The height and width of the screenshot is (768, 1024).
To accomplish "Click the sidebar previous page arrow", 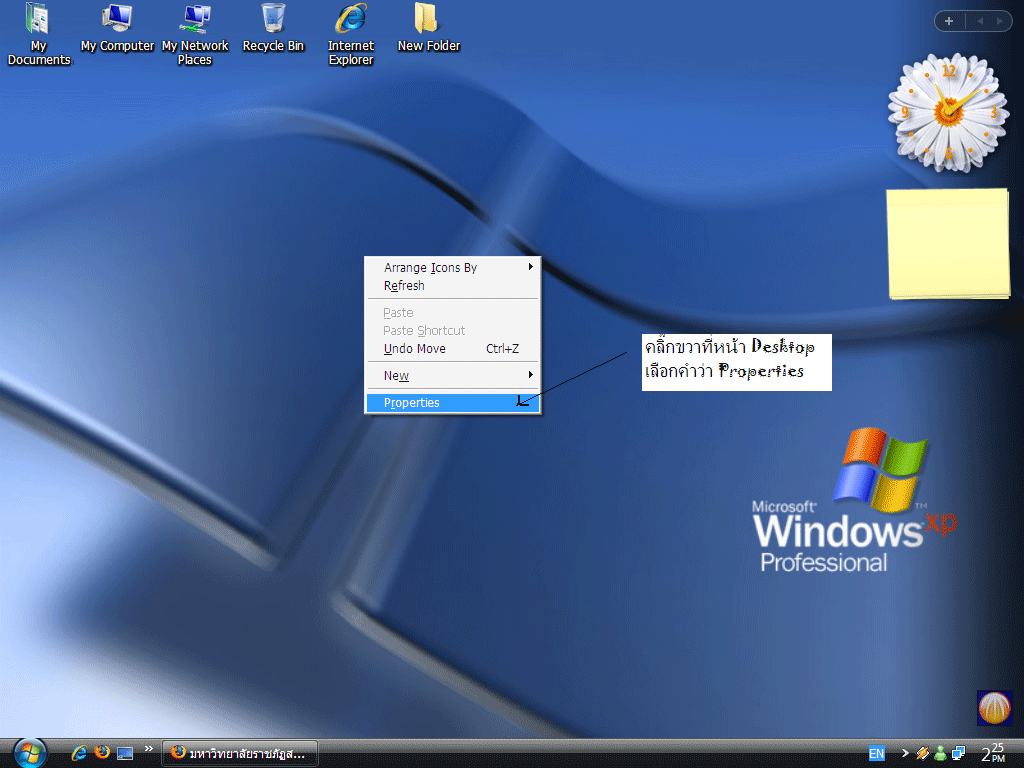I will 980,21.
